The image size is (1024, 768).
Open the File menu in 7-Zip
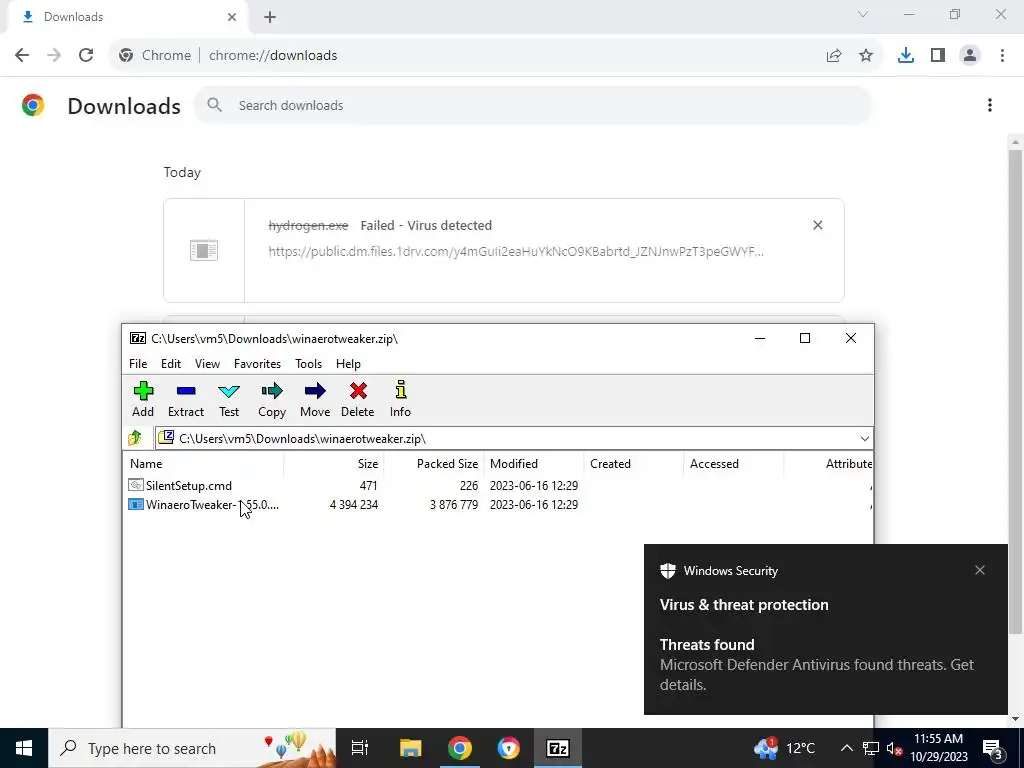(138, 364)
